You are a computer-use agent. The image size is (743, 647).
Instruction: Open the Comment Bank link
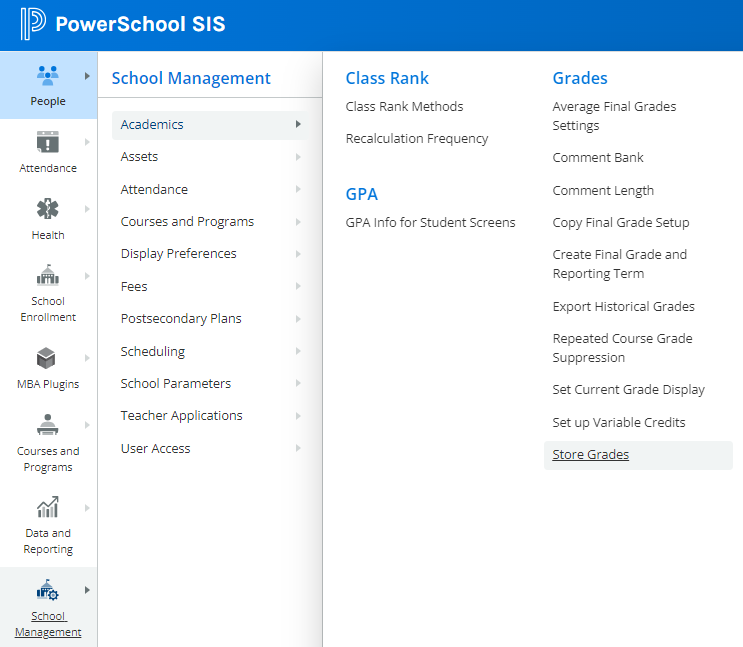[x=598, y=157]
